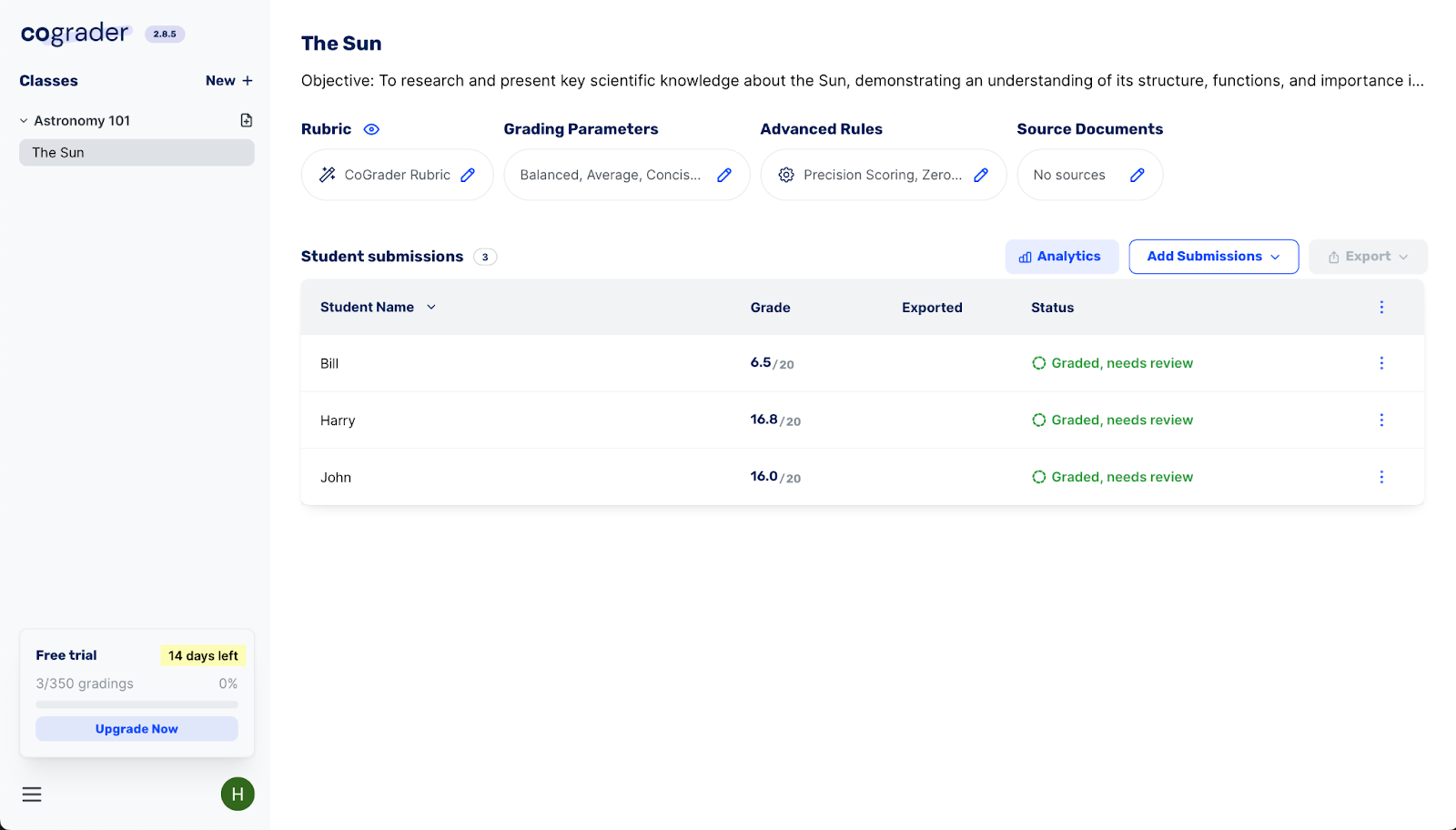Open the hamburger menu at bottom left
Image resolution: width=1456 pixels, height=830 pixels.
pyautogui.click(x=32, y=794)
